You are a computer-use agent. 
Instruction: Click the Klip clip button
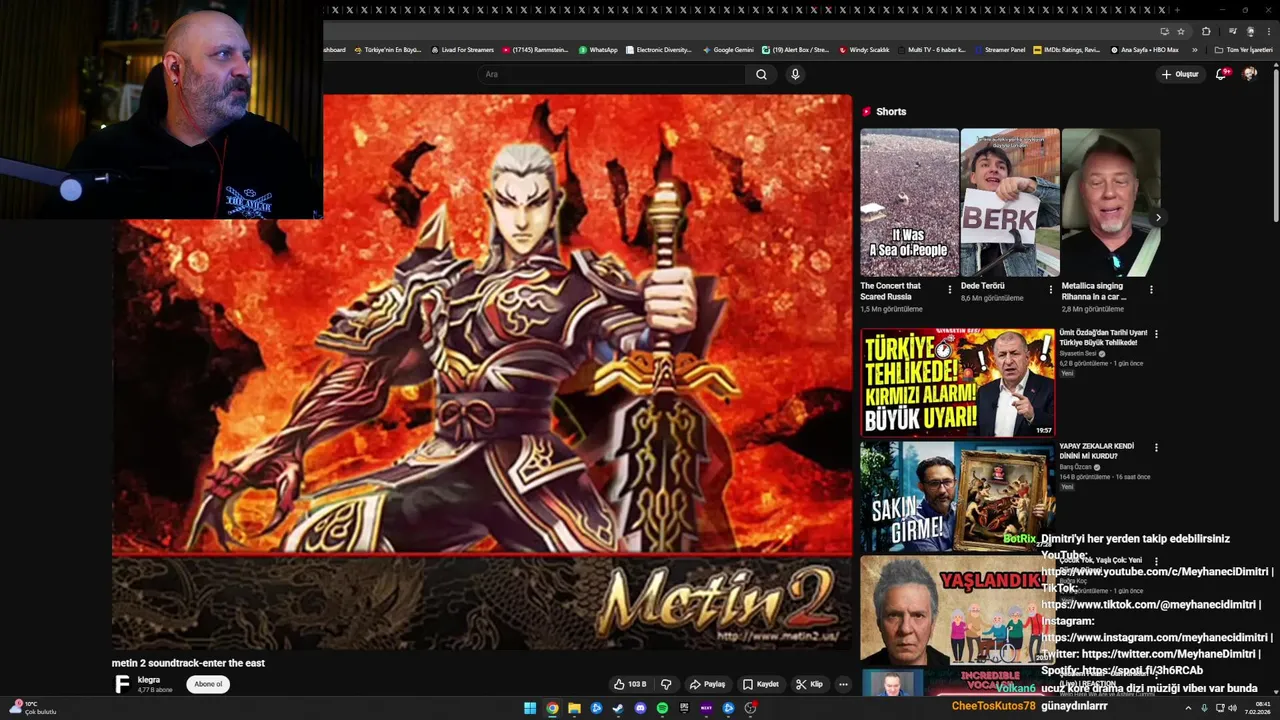pyautogui.click(x=809, y=684)
